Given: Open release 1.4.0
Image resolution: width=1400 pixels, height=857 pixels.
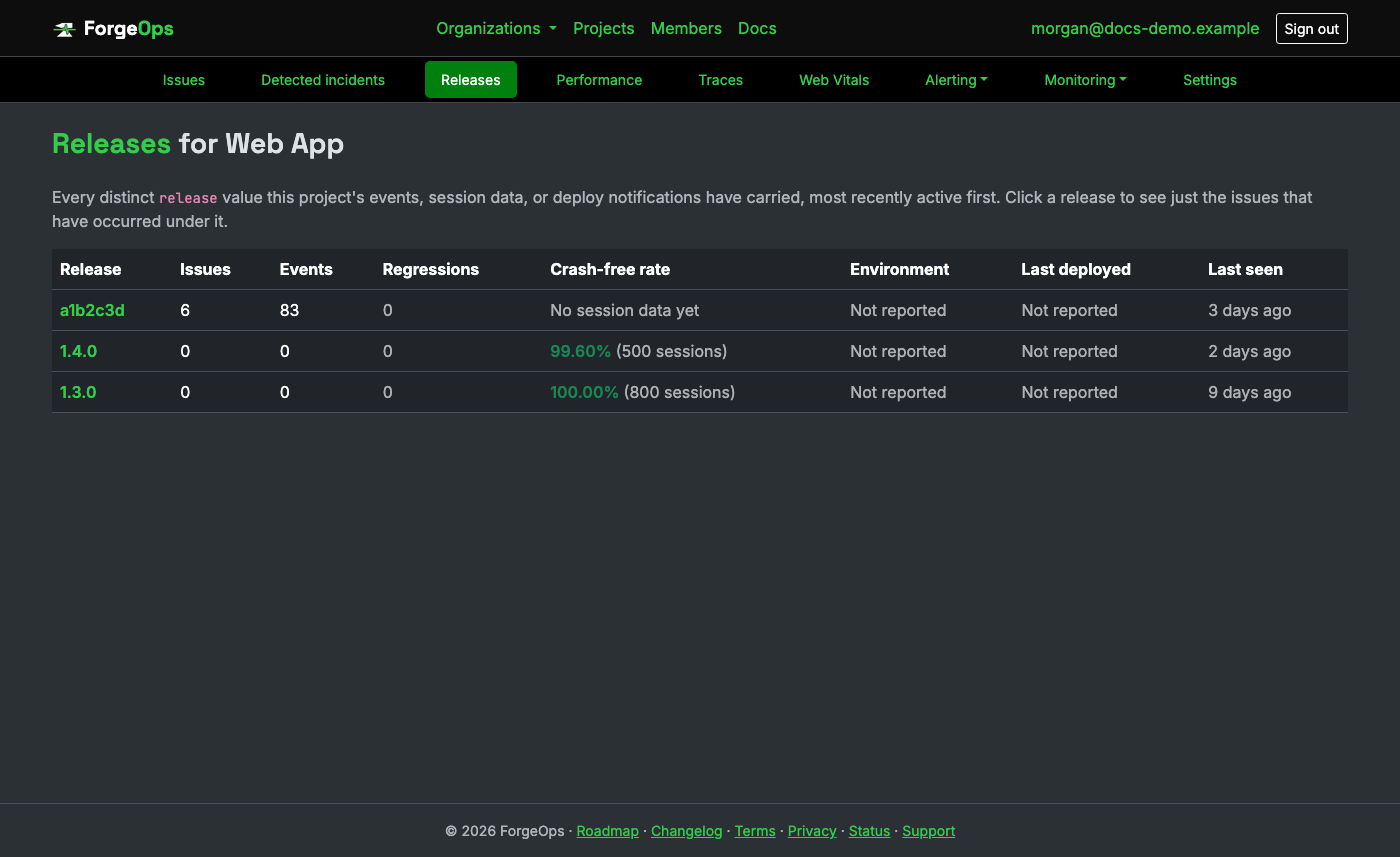Looking at the screenshot, I should pyautogui.click(x=78, y=351).
